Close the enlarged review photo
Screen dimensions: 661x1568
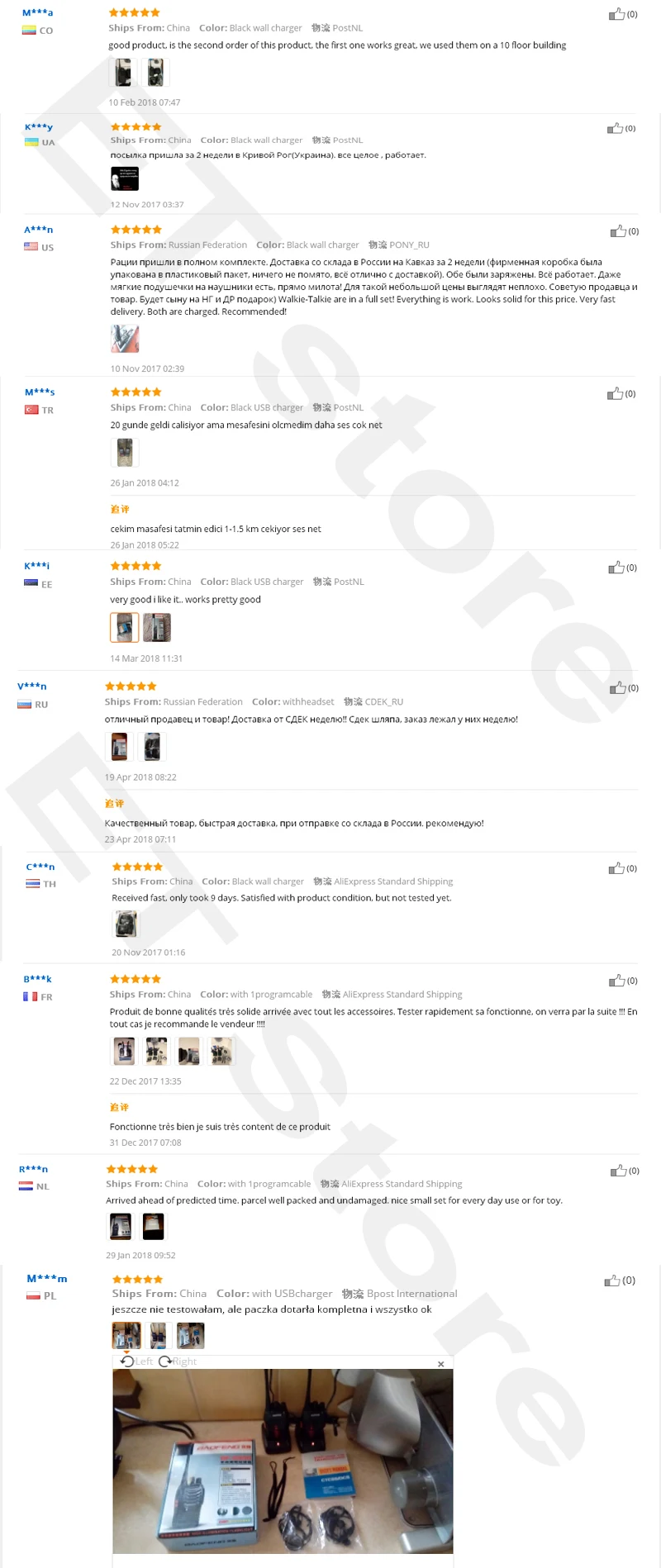pyautogui.click(x=441, y=1364)
